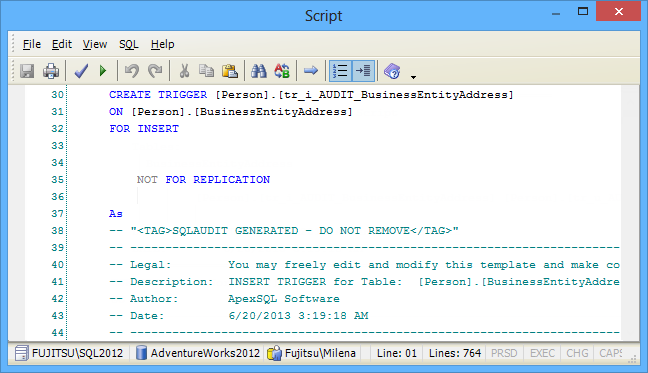Click the Save floppy disk icon
Screen dimensions: 648x373
click(x=27, y=71)
